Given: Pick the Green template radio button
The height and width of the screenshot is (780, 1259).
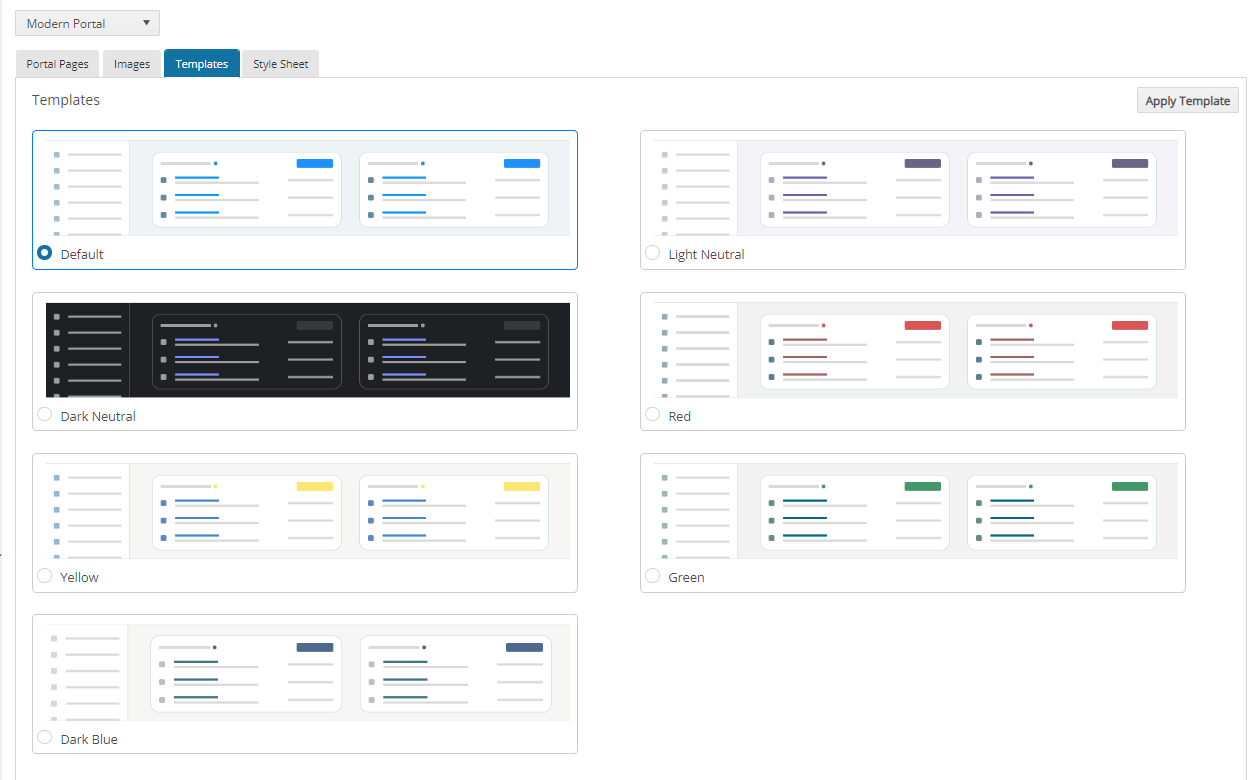Looking at the screenshot, I should [x=653, y=576].
